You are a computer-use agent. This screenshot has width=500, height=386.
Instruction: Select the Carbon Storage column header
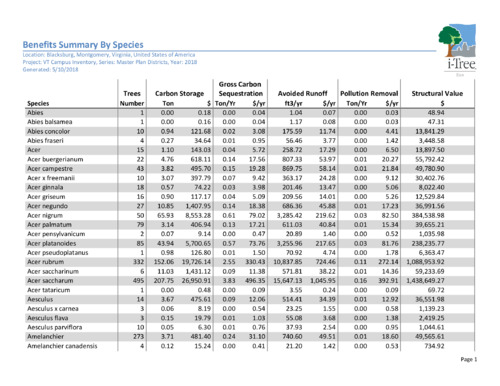[x=179, y=94]
